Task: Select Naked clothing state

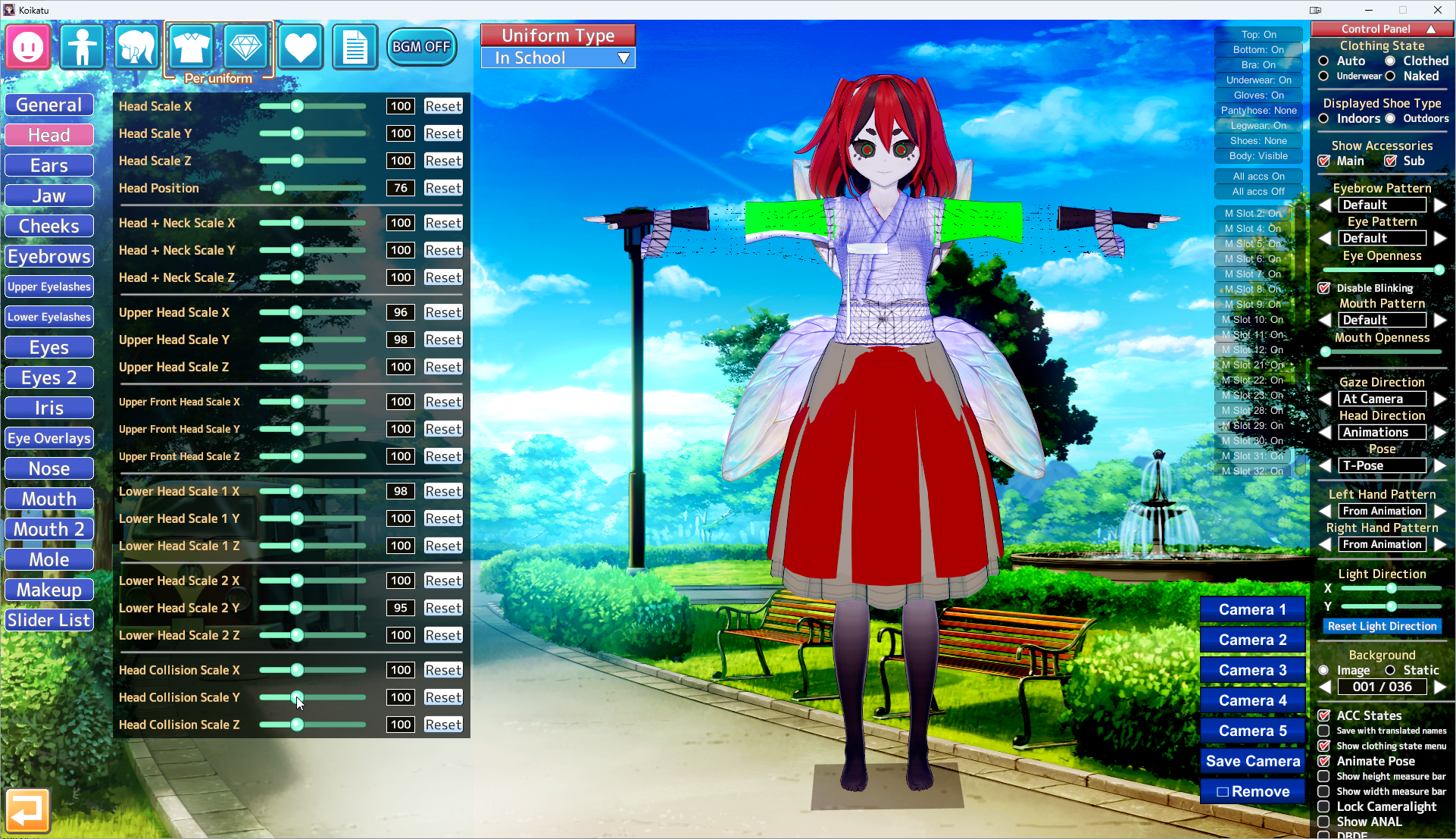Action: (x=1390, y=76)
